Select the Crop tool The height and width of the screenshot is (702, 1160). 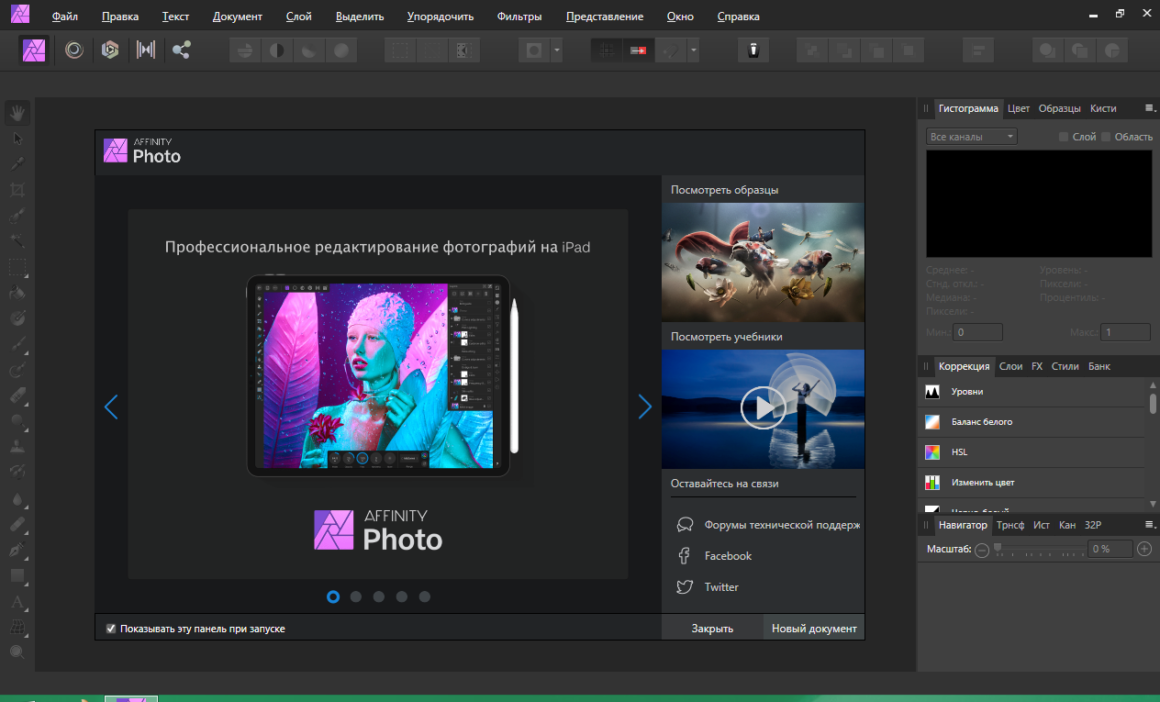17,188
